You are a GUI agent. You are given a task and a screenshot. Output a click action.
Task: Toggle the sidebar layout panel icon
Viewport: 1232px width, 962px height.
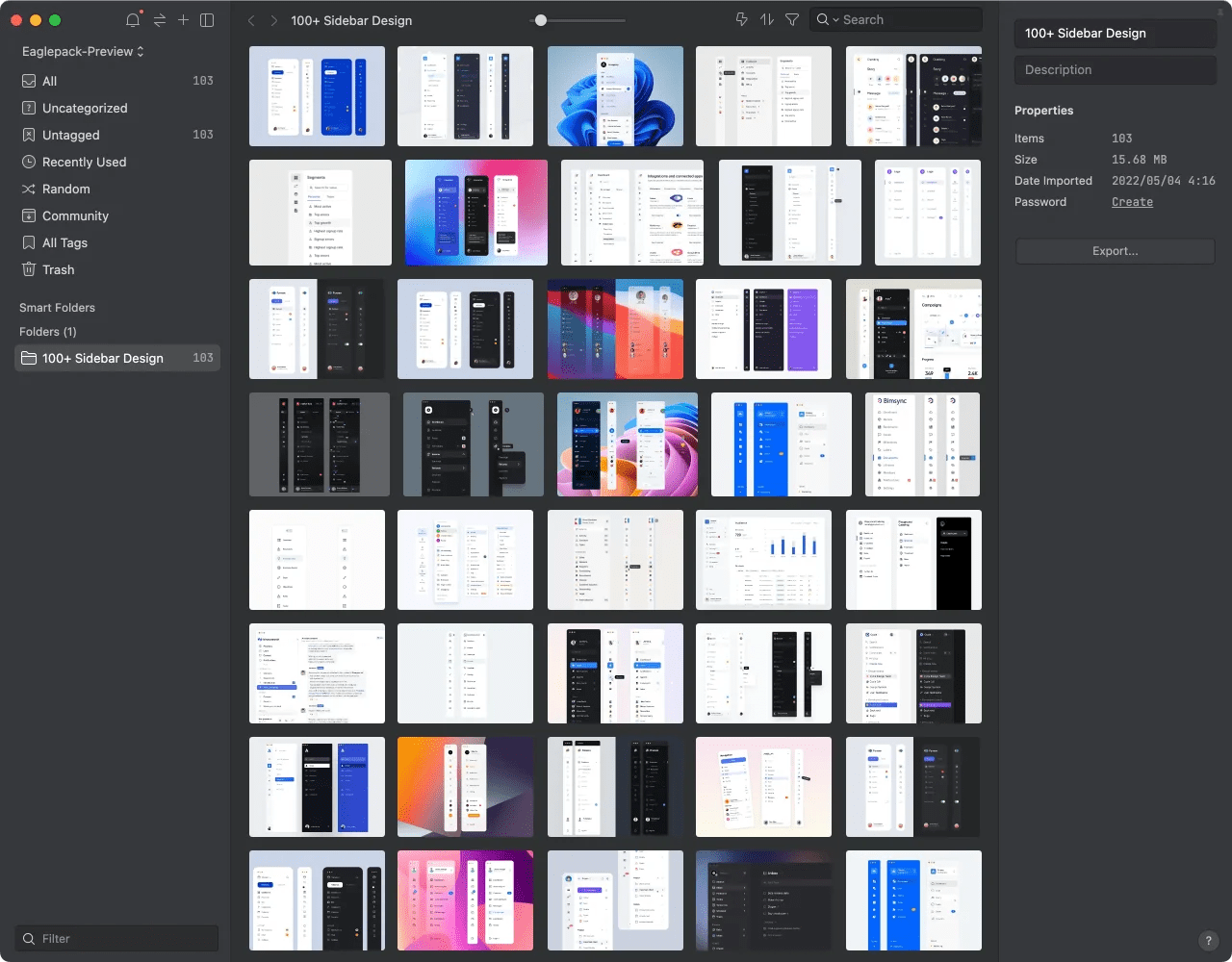[x=207, y=19]
